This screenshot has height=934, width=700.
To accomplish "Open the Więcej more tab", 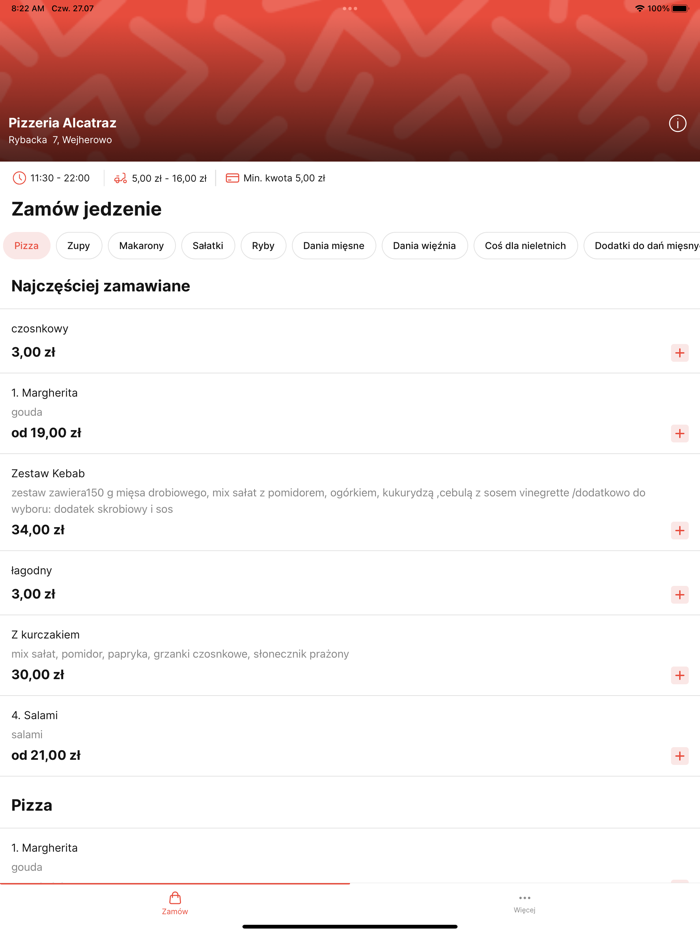I will tap(524, 902).
